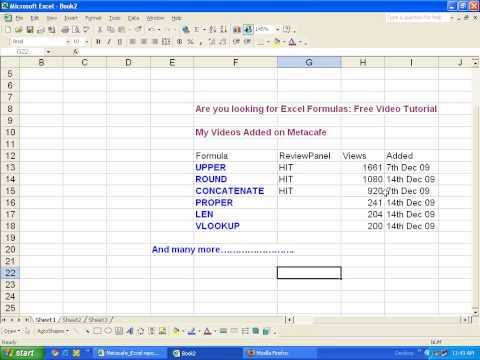Image resolution: width=480 pixels, height=360 pixels.
Task: Select the Text Box drawing tool
Action: coord(119,331)
